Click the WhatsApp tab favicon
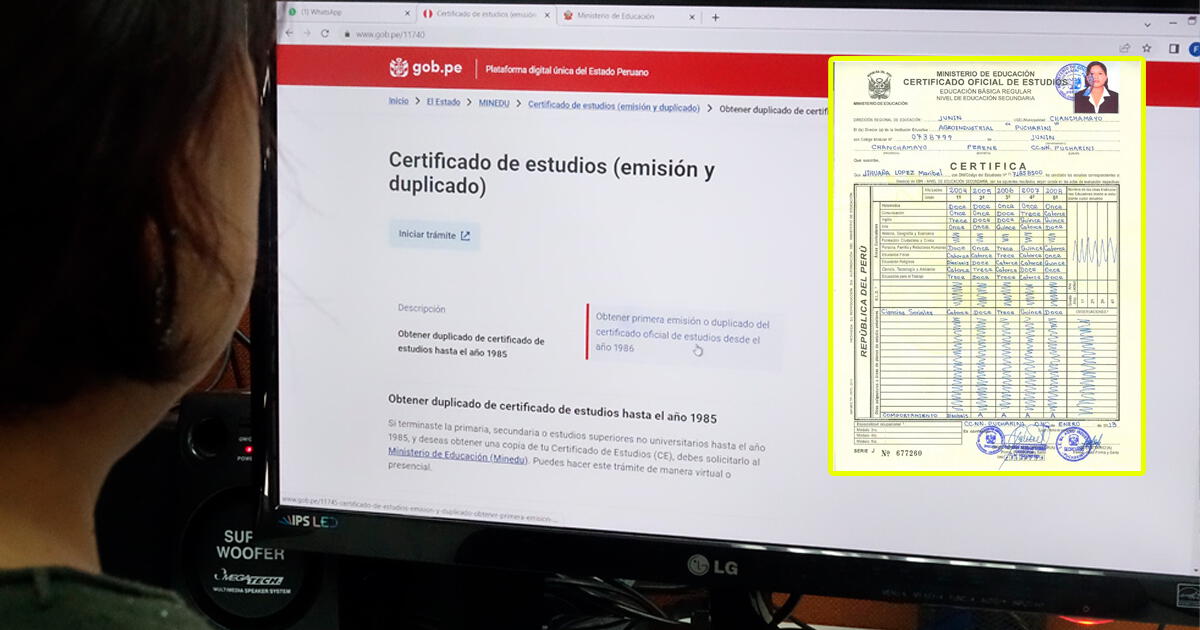Viewport: 1200px width, 630px height. coord(293,12)
